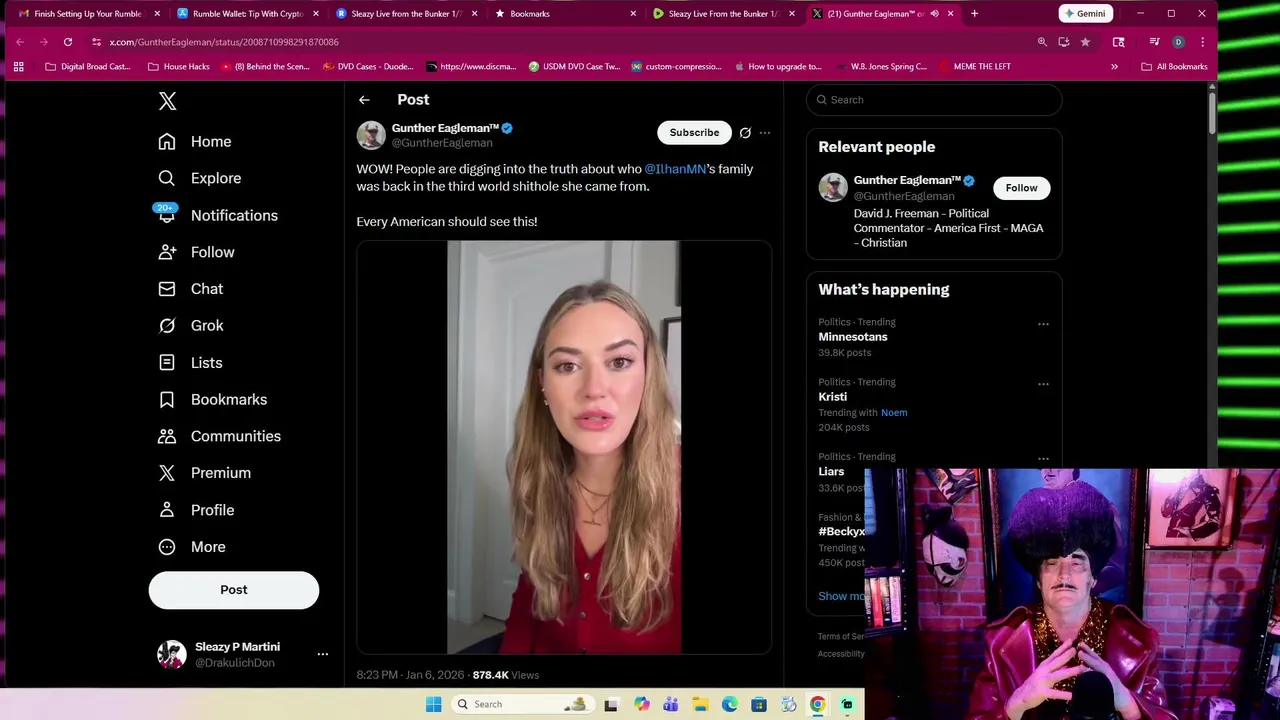Open Grok assistant
This screenshot has height=720, width=1280.
click(191, 325)
